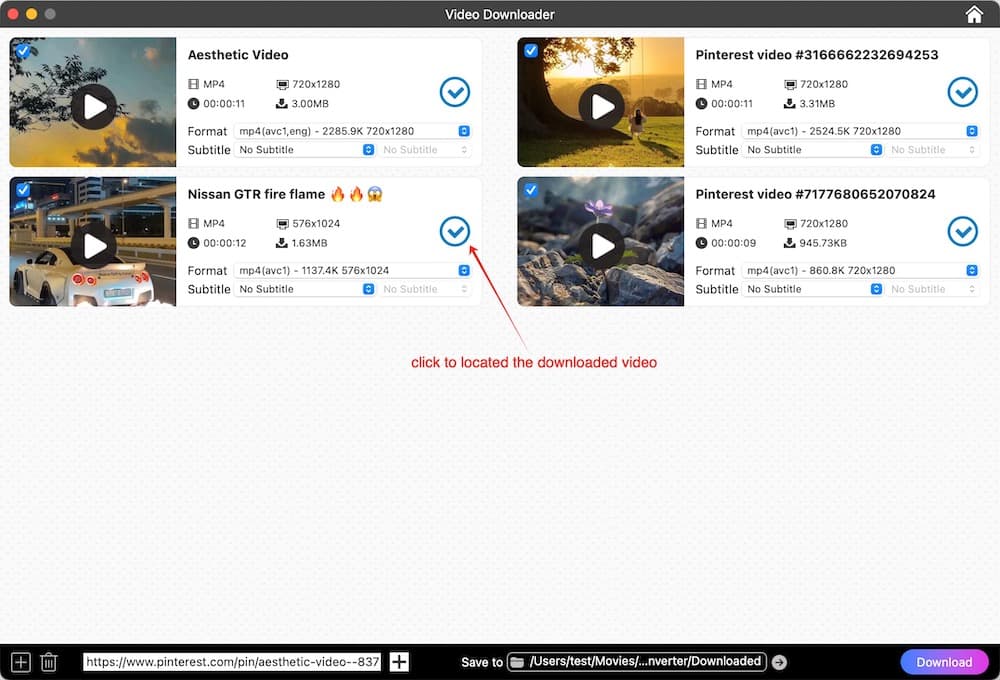
Task: Open the Format dropdown for Aesthetic Video
Action: (462, 130)
